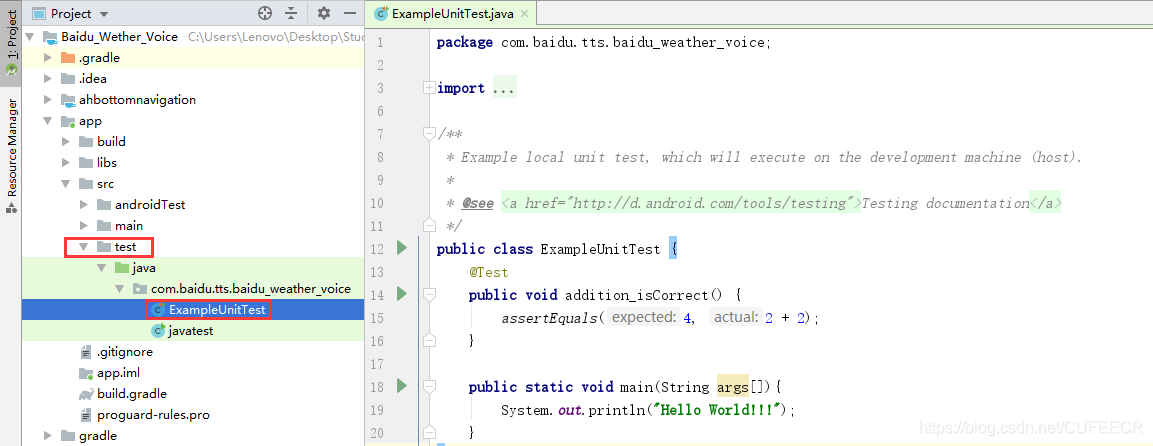This screenshot has height=446, width=1153.
Task: Expand the ahbottomnavigation module arrow
Action: click(x=48, y=100)
